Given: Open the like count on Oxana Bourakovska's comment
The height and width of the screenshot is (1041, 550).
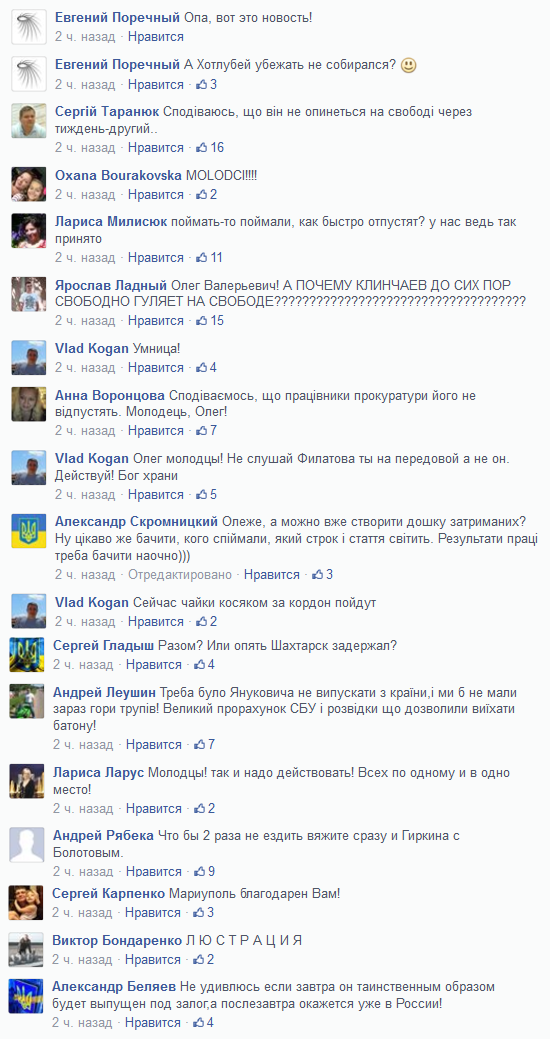Looking at the screenshot, I should point(206,195).
